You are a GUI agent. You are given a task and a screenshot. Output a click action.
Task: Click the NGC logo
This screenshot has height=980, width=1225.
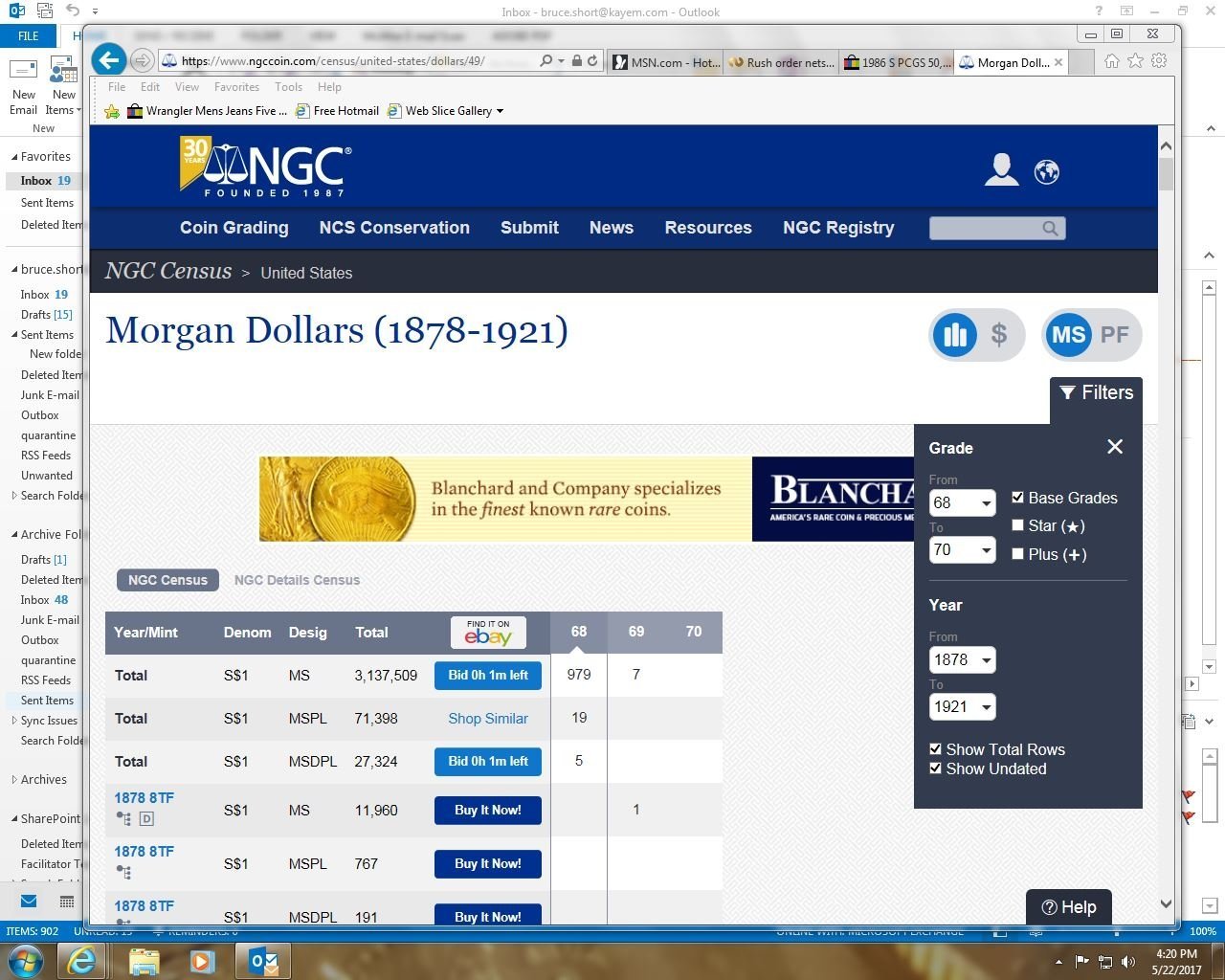(265, 167)
